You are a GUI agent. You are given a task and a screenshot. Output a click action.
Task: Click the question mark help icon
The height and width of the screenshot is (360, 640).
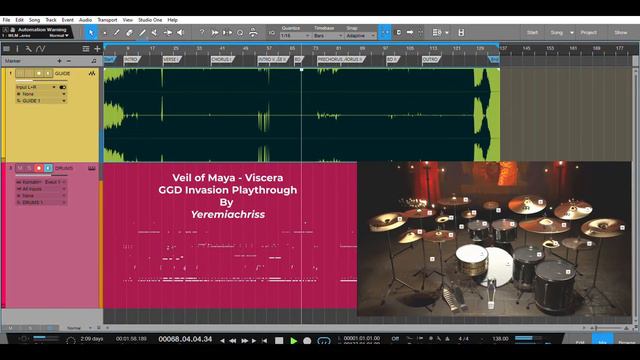point(202,33)
